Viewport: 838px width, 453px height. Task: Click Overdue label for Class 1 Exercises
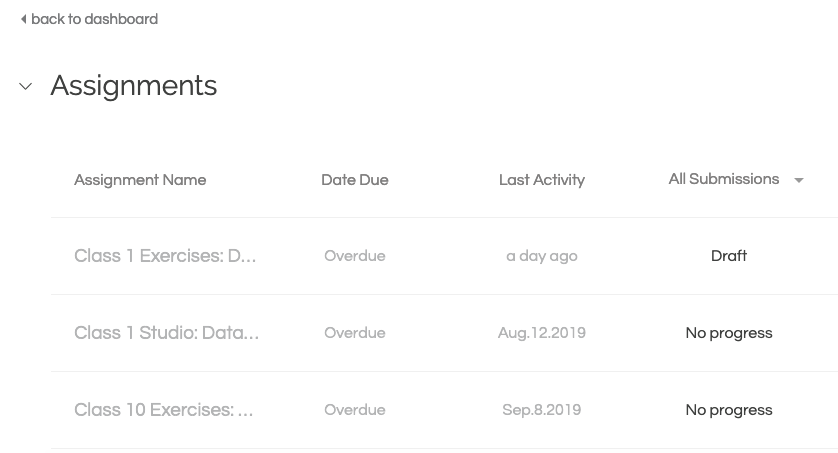355,256
